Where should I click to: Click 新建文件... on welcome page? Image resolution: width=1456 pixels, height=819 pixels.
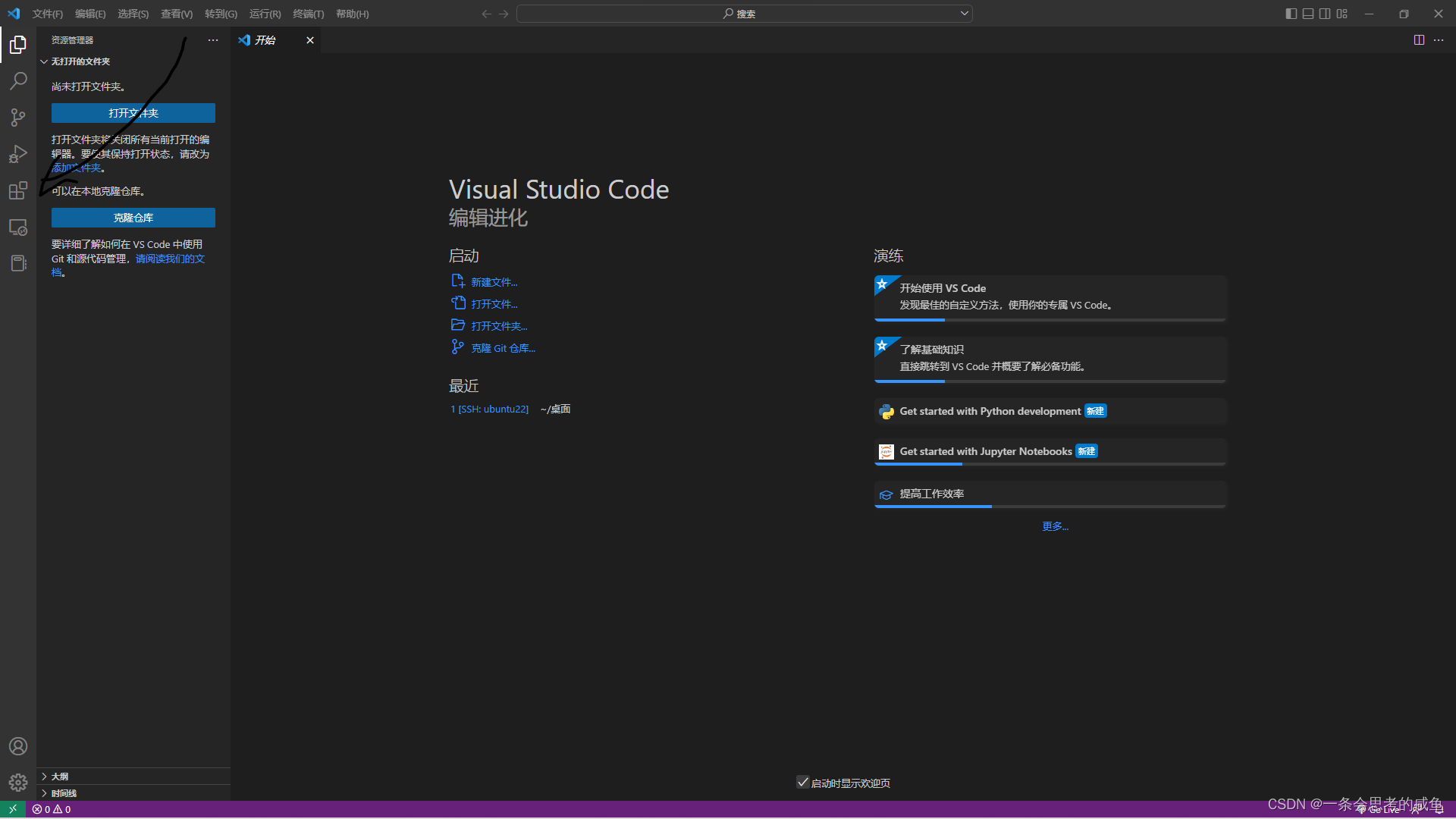(494, 282)
